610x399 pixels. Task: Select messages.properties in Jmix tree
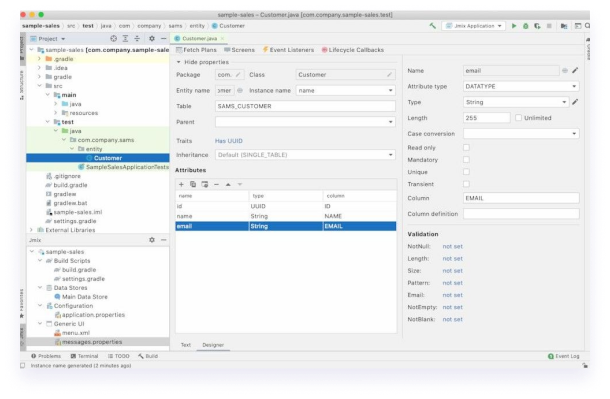tap(98, 342)
